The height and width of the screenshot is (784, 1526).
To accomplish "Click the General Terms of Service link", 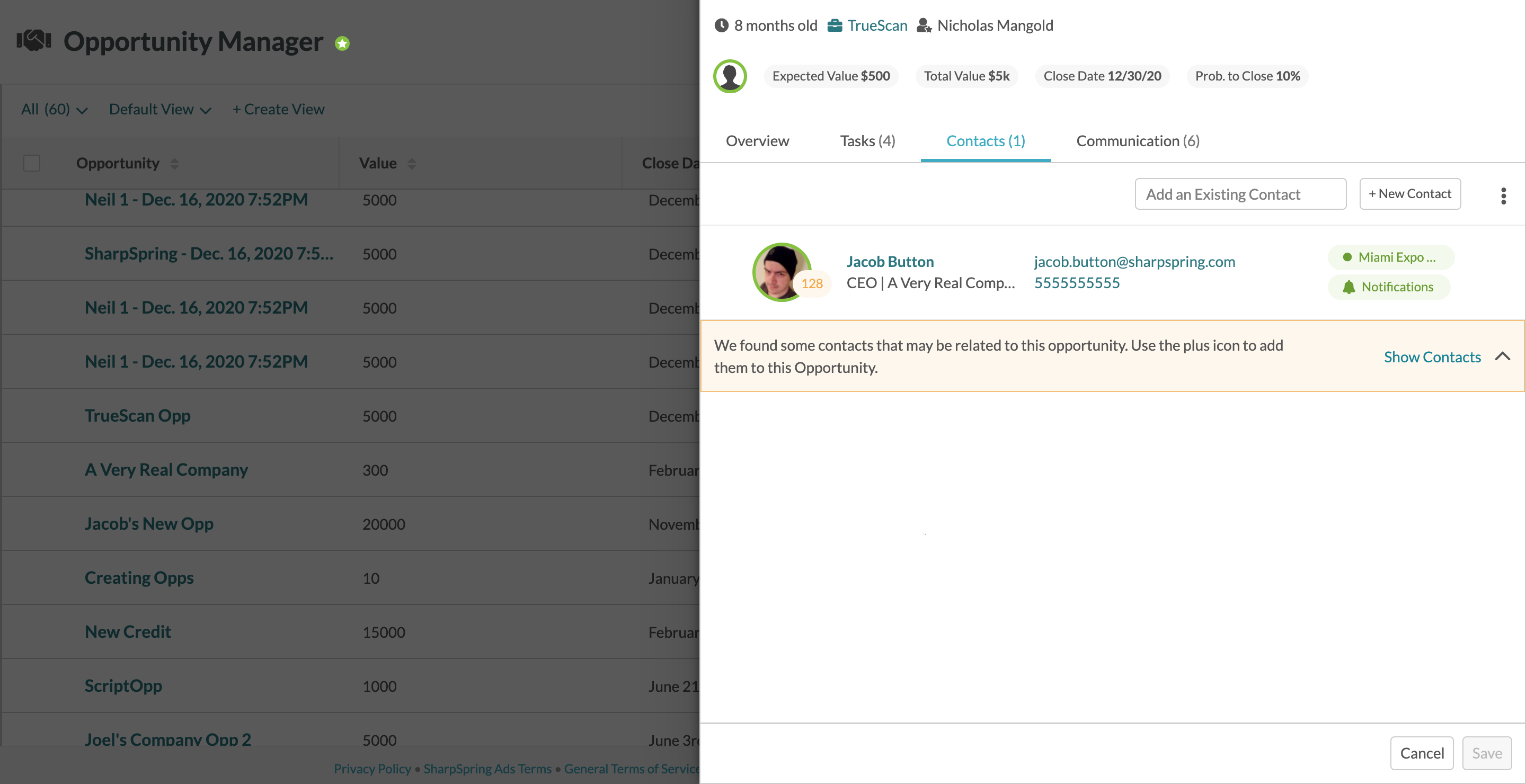I will pyautogui.click(x=632, y=769).
